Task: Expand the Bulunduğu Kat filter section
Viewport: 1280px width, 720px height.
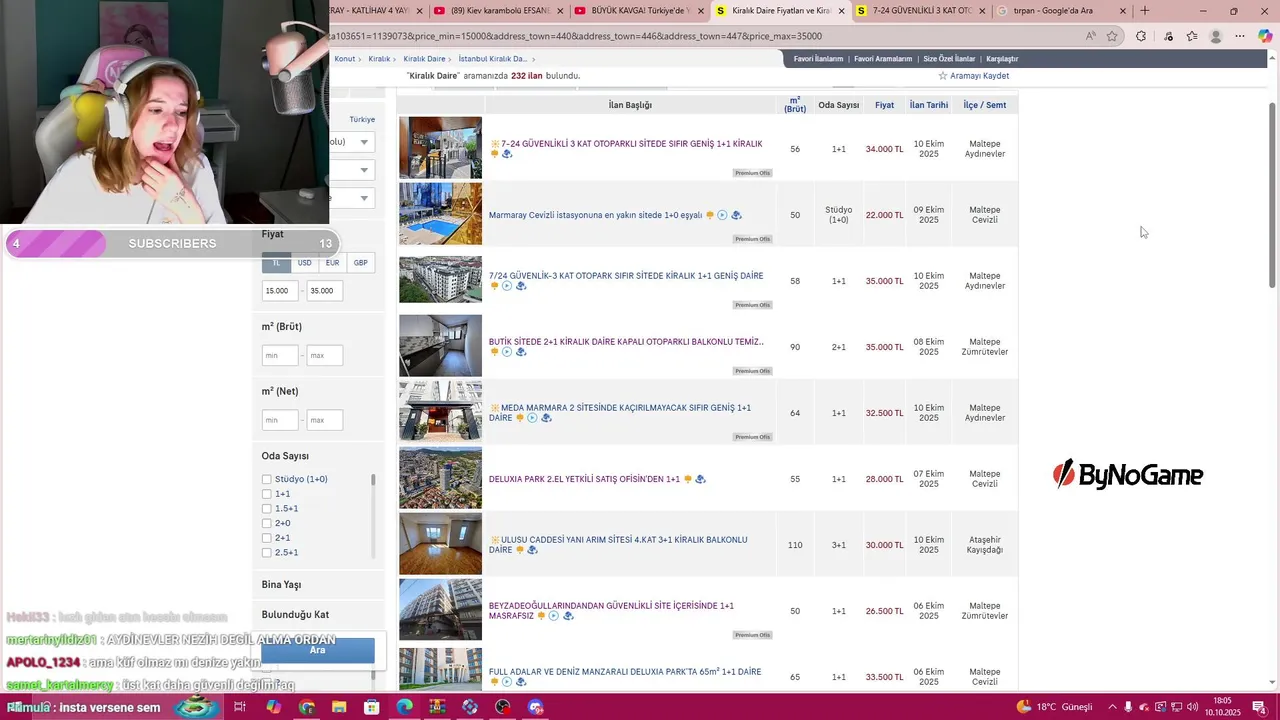Action: [x=295, y=615]
